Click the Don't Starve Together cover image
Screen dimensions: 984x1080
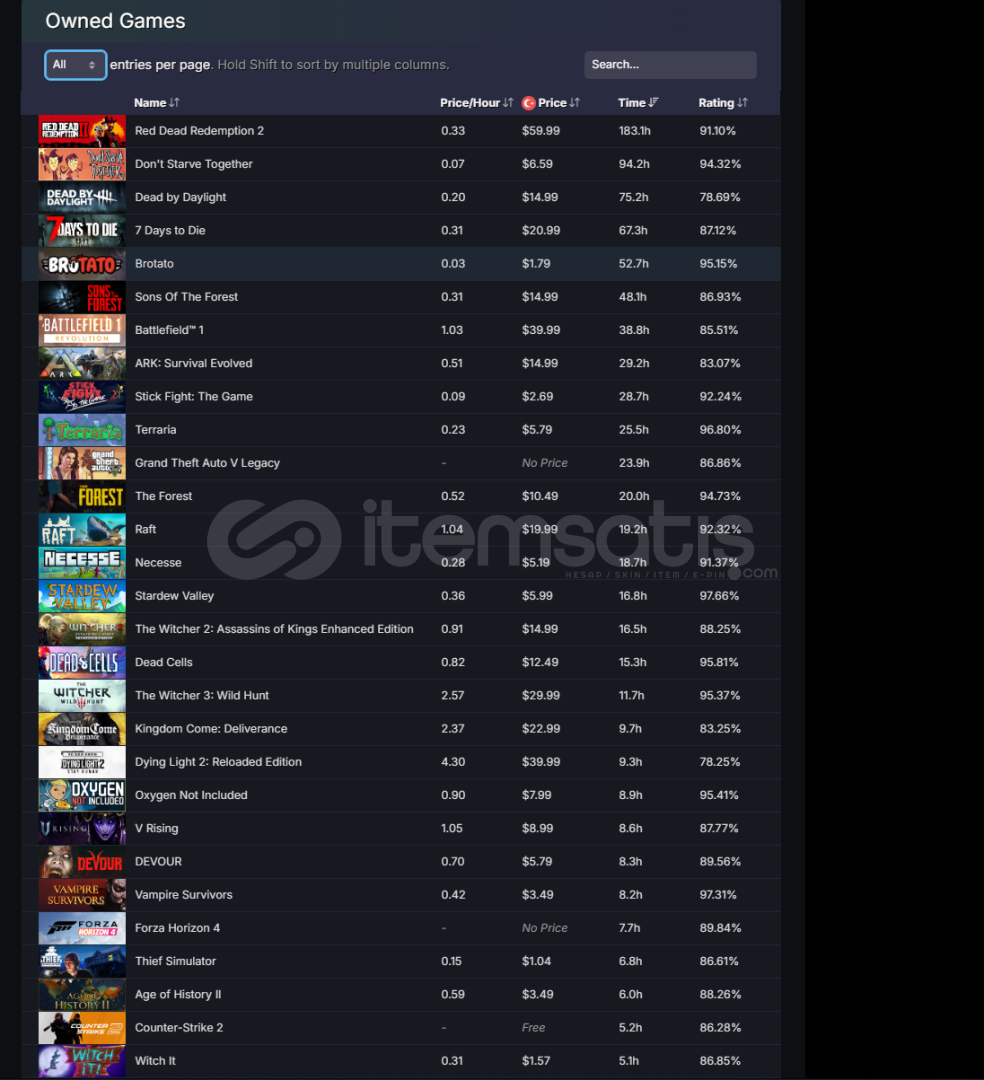pos(82,164)
